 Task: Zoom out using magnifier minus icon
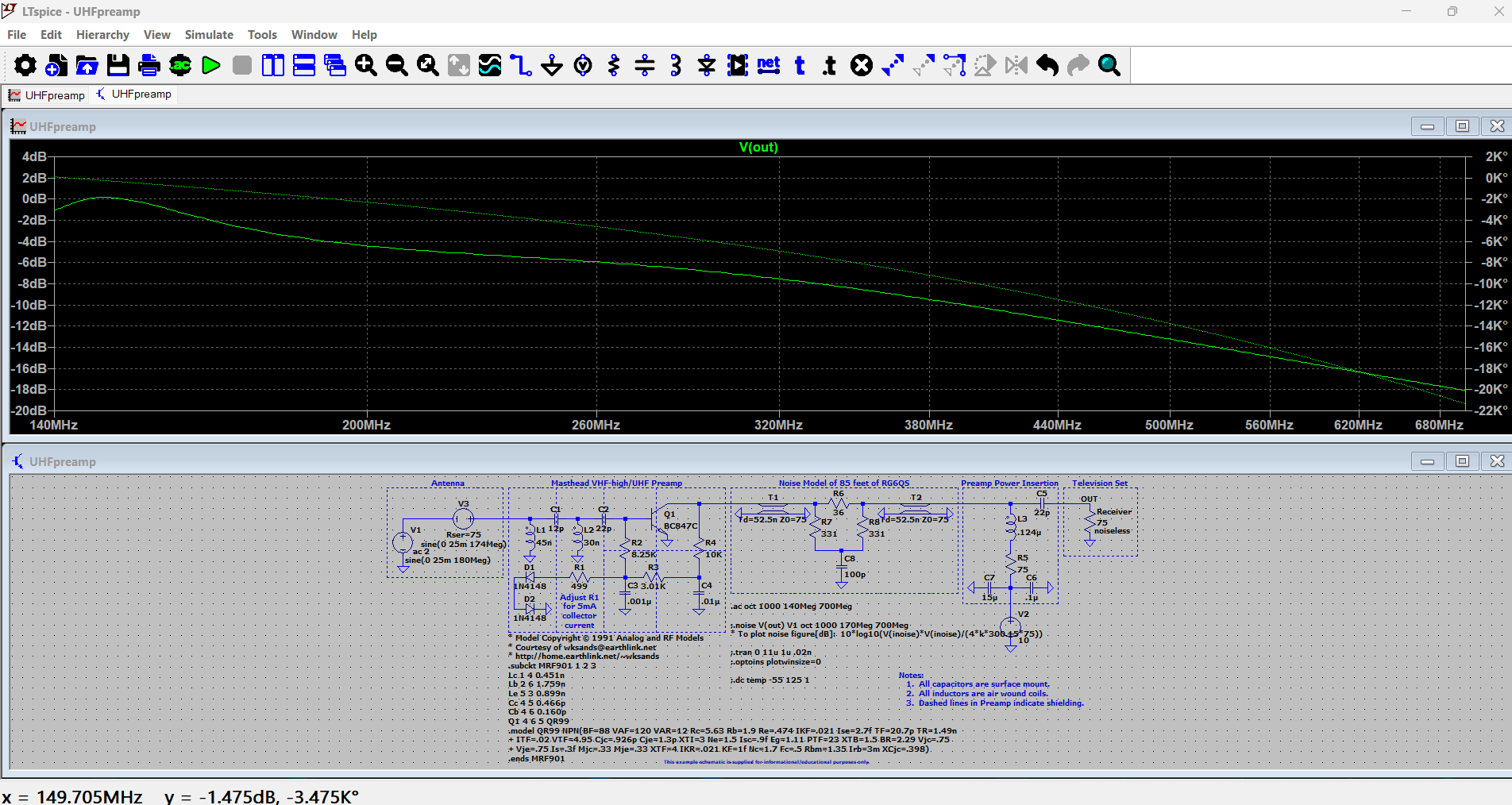click(397, 65)
